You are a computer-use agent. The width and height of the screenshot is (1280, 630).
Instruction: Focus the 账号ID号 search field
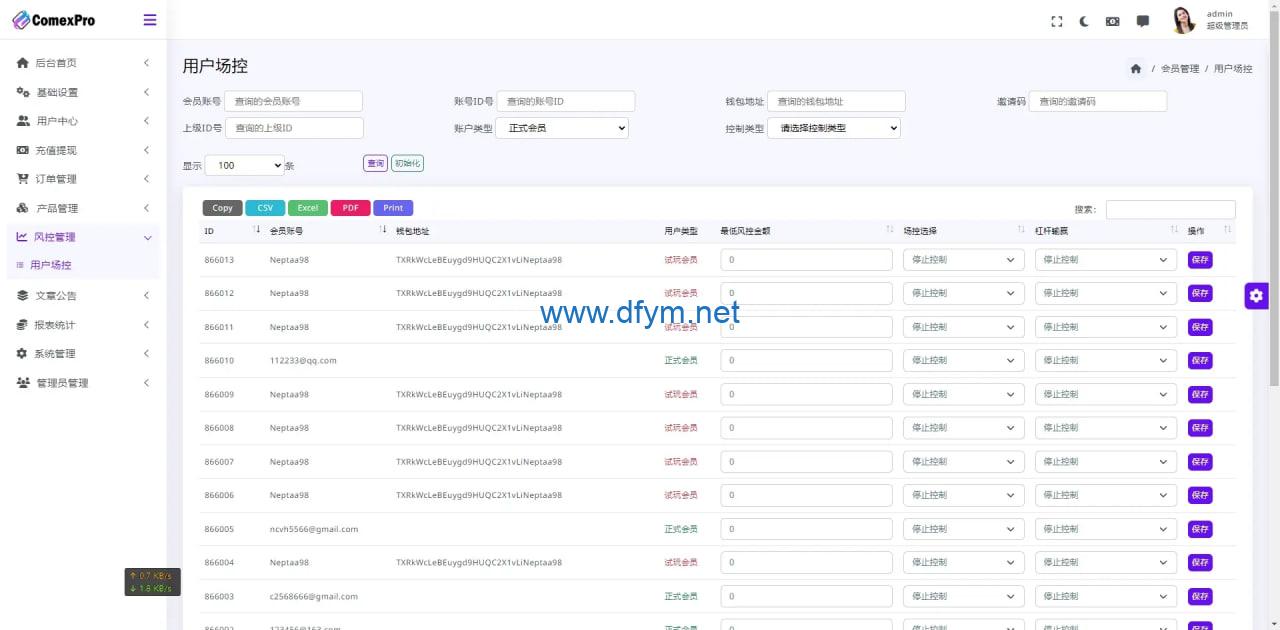click(566, 101)
